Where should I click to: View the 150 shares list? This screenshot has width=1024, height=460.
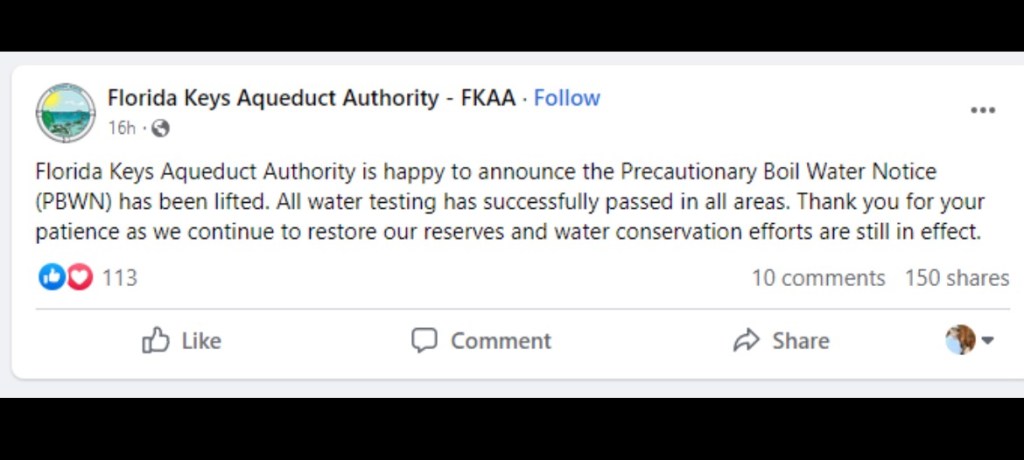956,278
